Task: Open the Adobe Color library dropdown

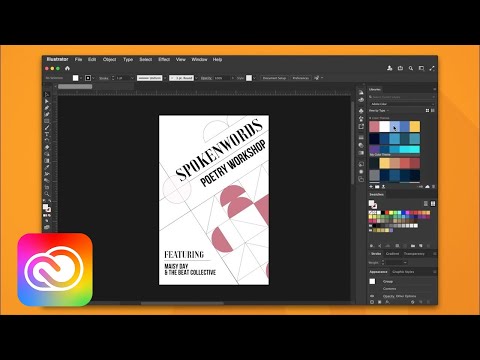Action: pos(402,104)
